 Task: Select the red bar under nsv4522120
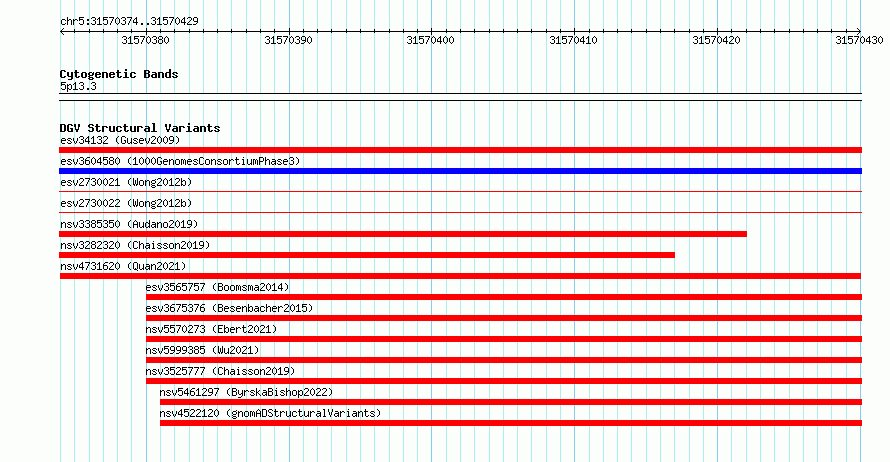511,423
